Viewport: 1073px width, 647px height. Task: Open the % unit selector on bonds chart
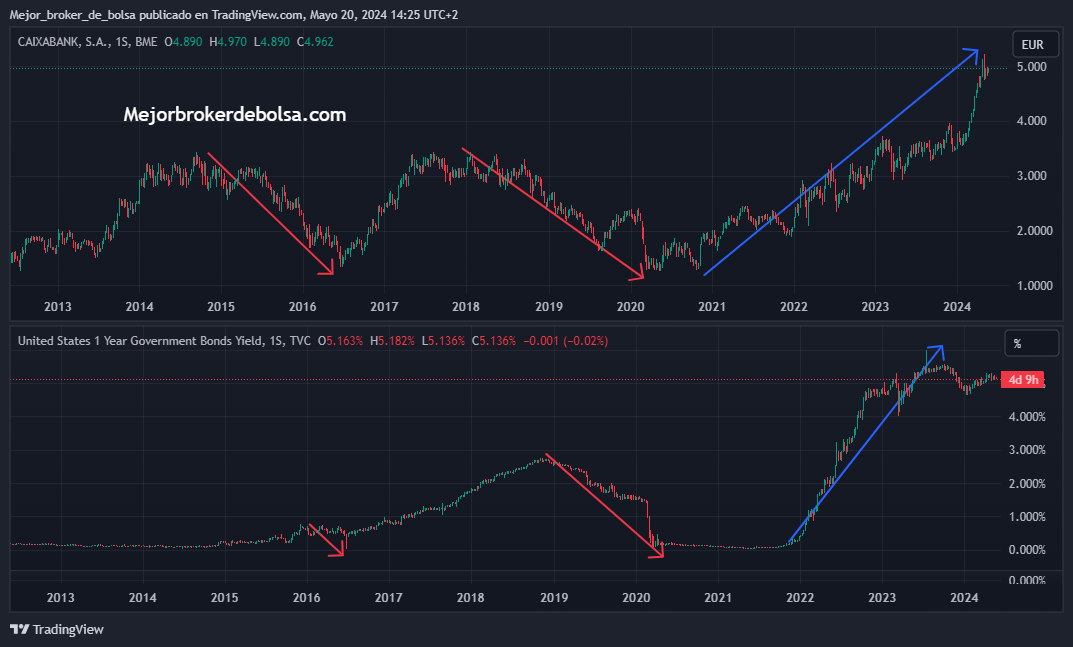coord(1031,344)
